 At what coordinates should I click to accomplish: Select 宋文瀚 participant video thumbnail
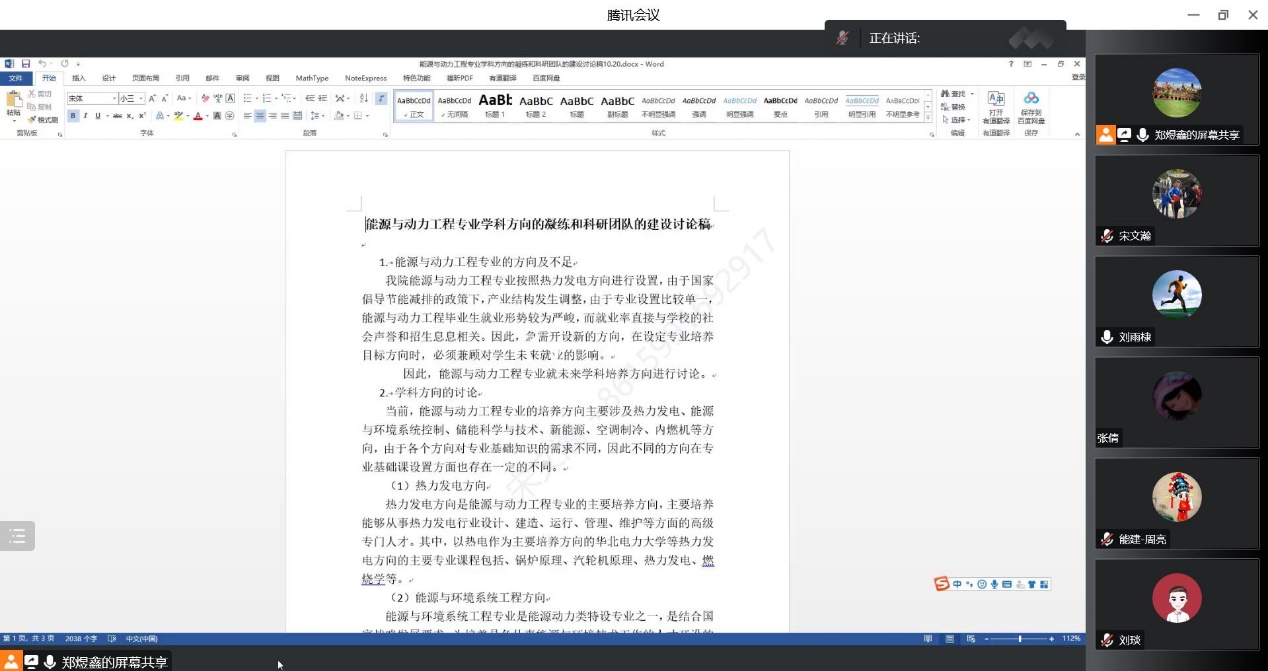coord(1176,200)
